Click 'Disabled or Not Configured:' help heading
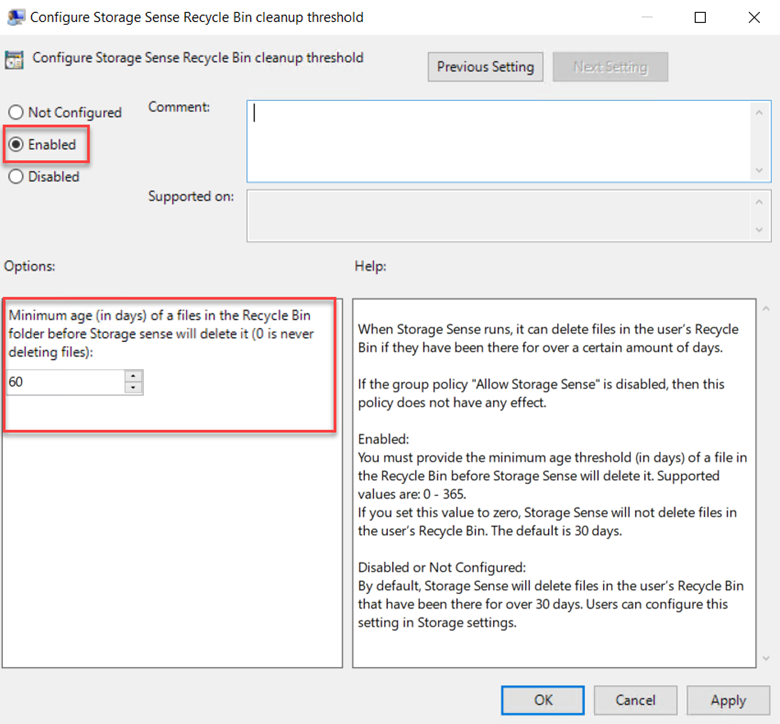 [442, 568]
